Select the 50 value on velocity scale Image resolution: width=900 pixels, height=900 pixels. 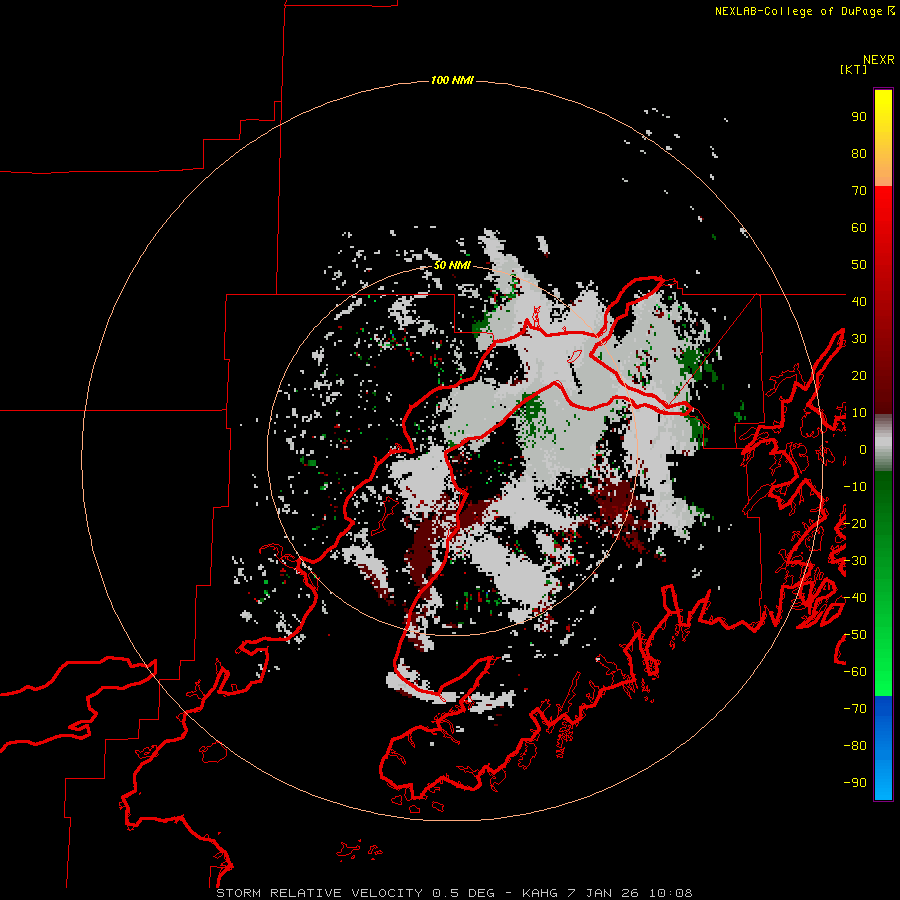pos(859,265)
